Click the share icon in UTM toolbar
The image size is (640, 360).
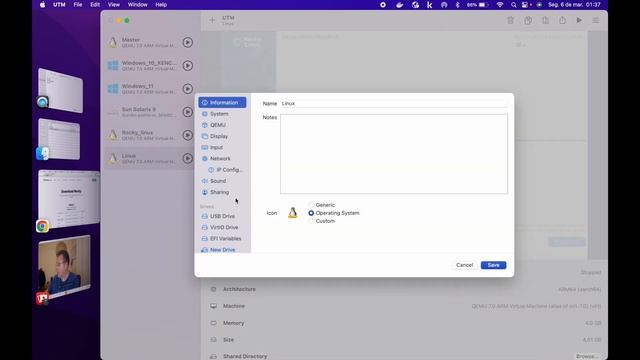point(562,20)
